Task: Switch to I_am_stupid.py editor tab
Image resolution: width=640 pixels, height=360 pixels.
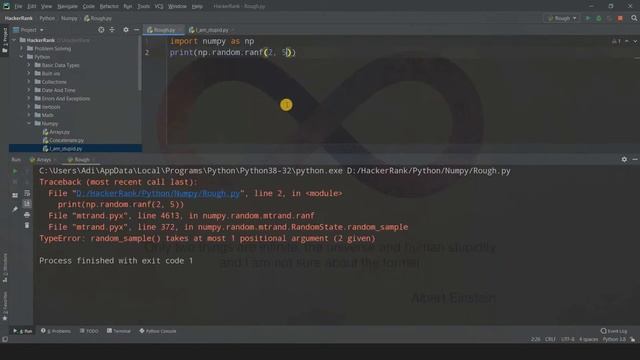Action: (x=211, y=30)
